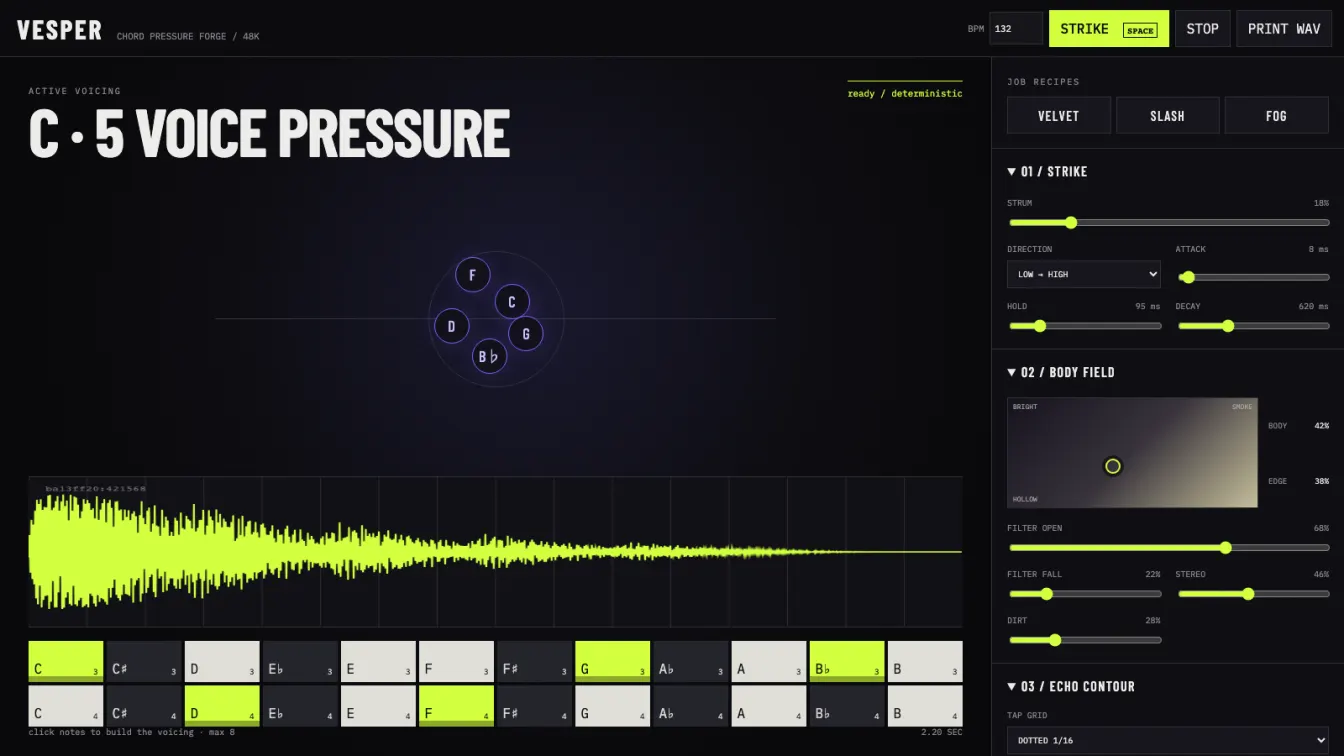
Task: Enable the E4 note key
Action: pyautogui.click(x=378, y=706)
